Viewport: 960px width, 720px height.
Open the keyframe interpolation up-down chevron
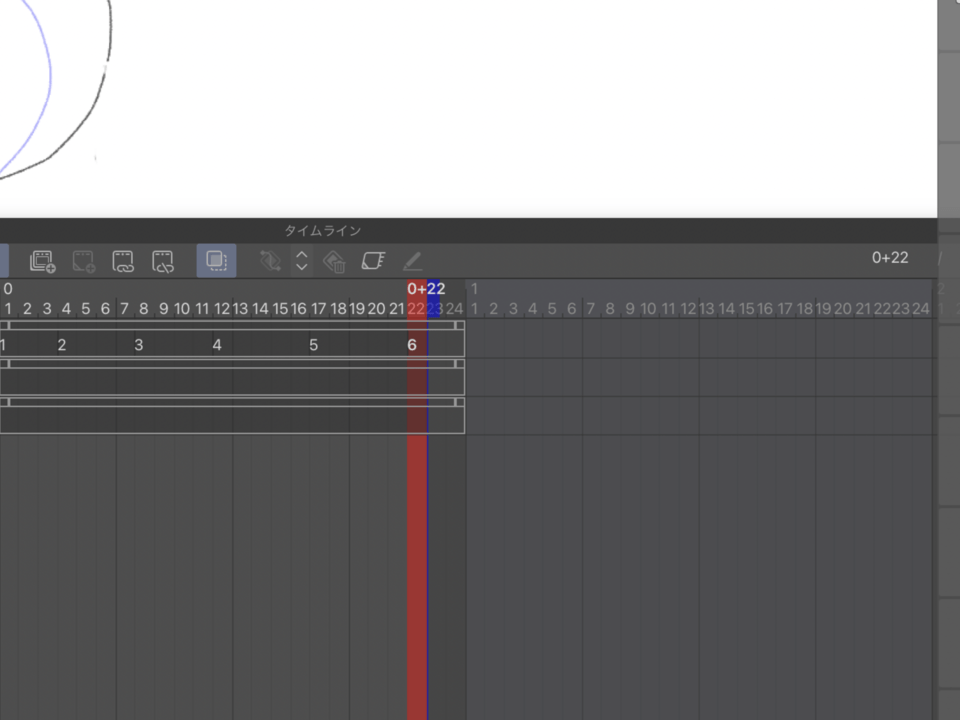(x=301, y=261)
